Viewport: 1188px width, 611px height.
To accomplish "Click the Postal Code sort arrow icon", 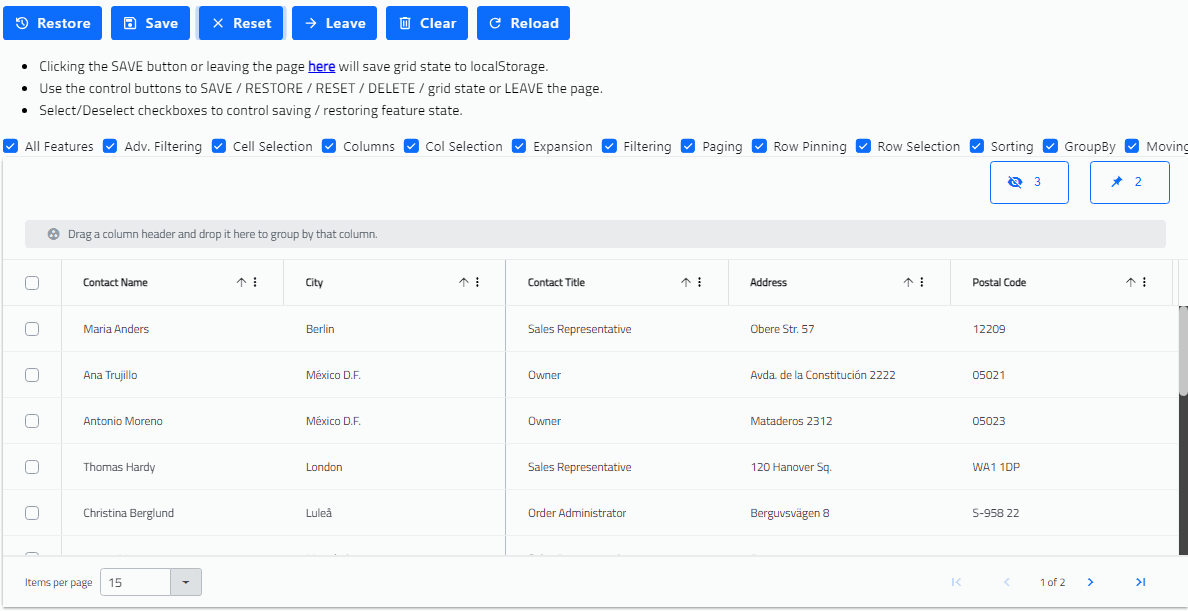I will click(1131, 283).
